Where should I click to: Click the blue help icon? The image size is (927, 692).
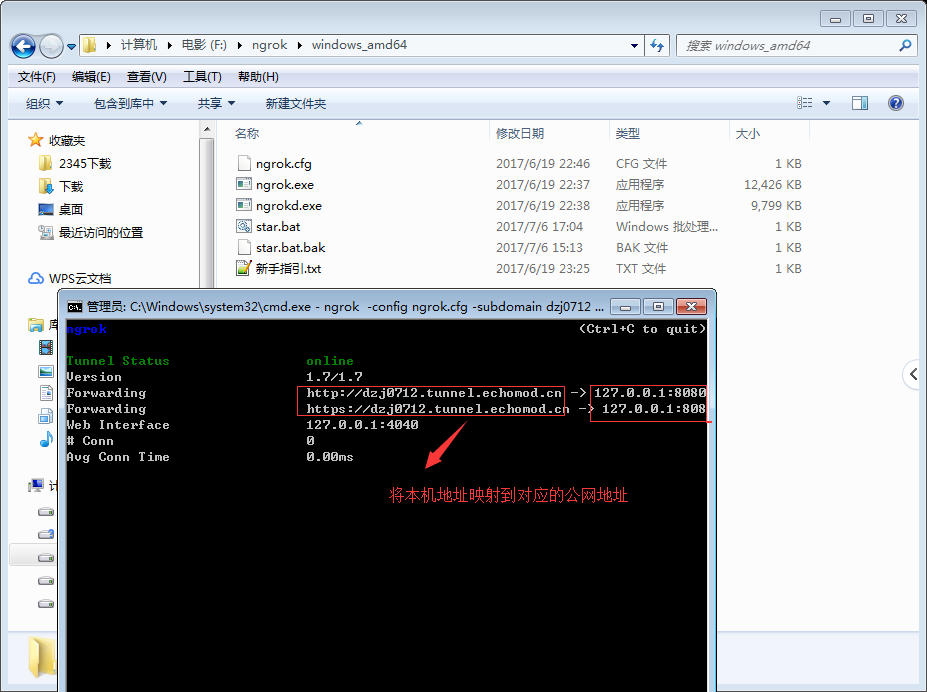[896, 103]
